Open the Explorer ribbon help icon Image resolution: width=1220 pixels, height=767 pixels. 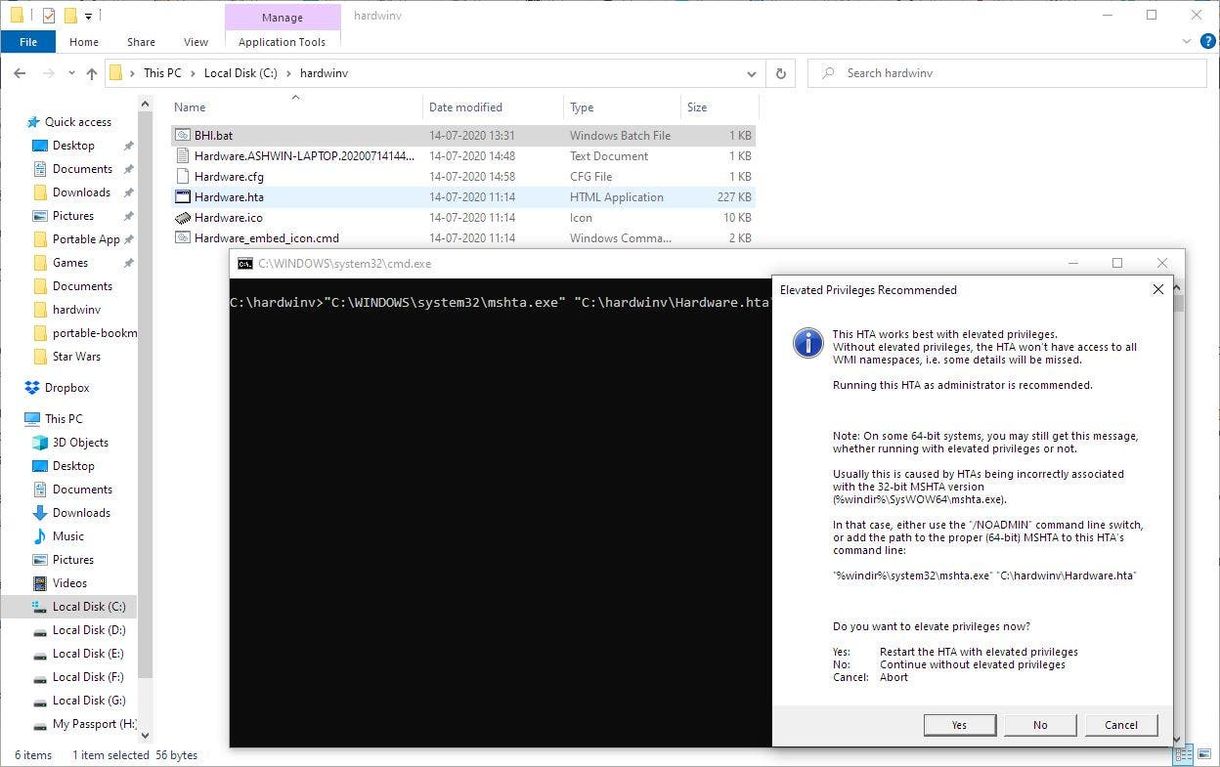1206,42
